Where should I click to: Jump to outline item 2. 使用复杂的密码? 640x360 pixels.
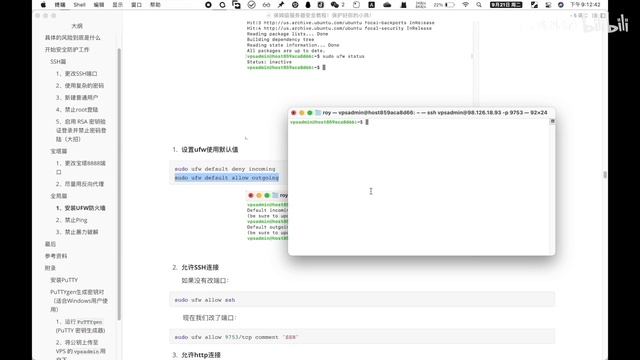point(80,86)
